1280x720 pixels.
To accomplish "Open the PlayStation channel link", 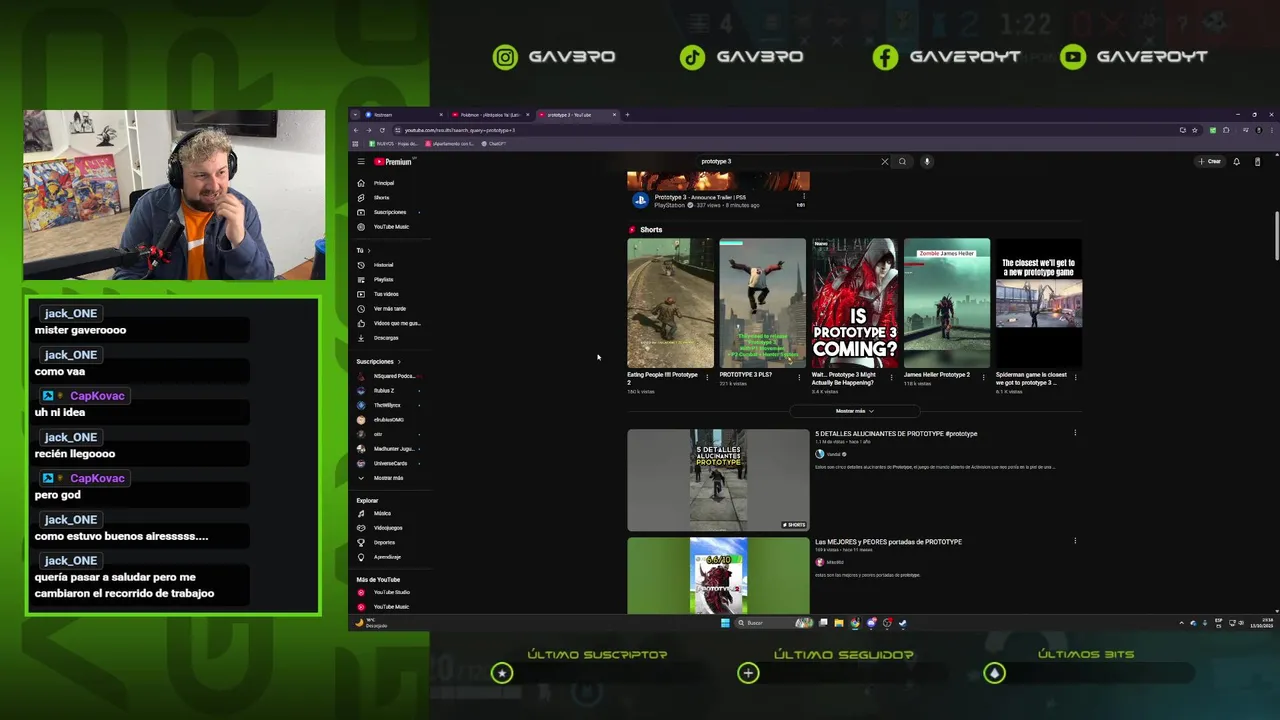I will pyautogui.click(x=669, y=205).
